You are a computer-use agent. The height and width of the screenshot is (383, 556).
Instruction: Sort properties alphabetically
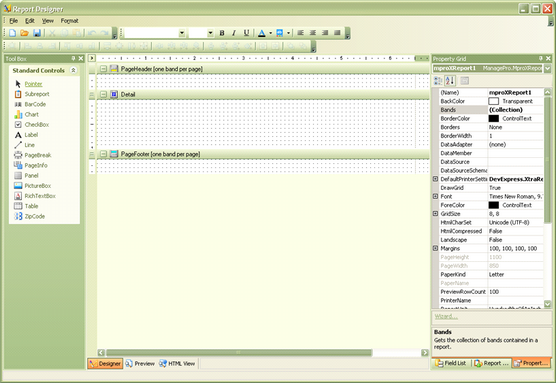point(450,81)
